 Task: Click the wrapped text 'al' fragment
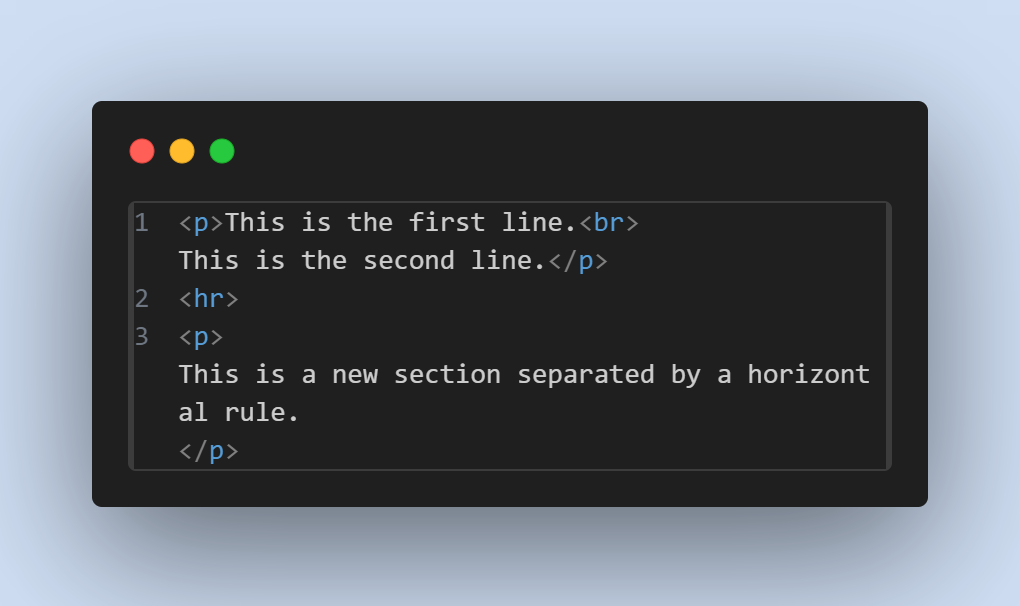[x=193, y=413]
